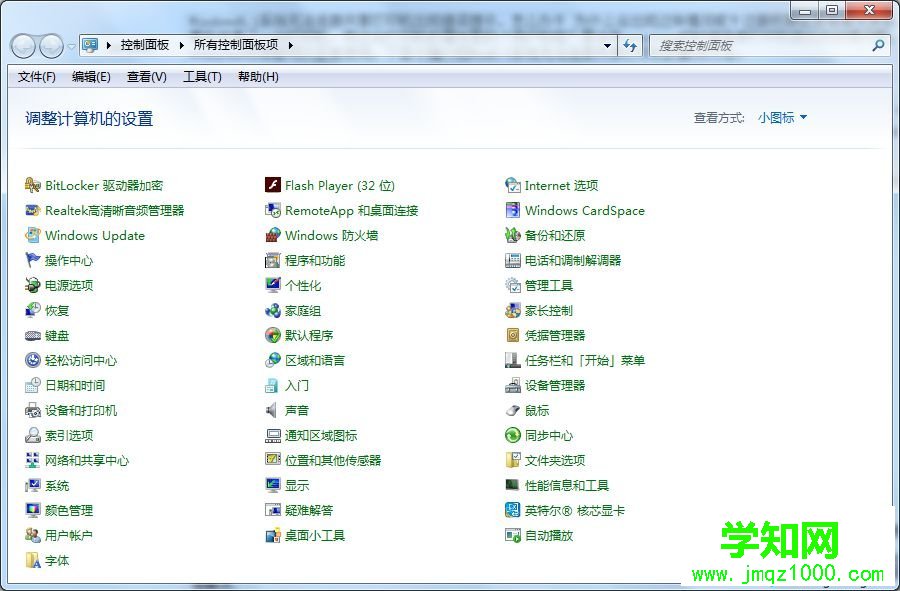The image size is (900, 591).
Task: Expand the arrow before 控制面板 breadcrumb
Action: (x=109, y=45)
